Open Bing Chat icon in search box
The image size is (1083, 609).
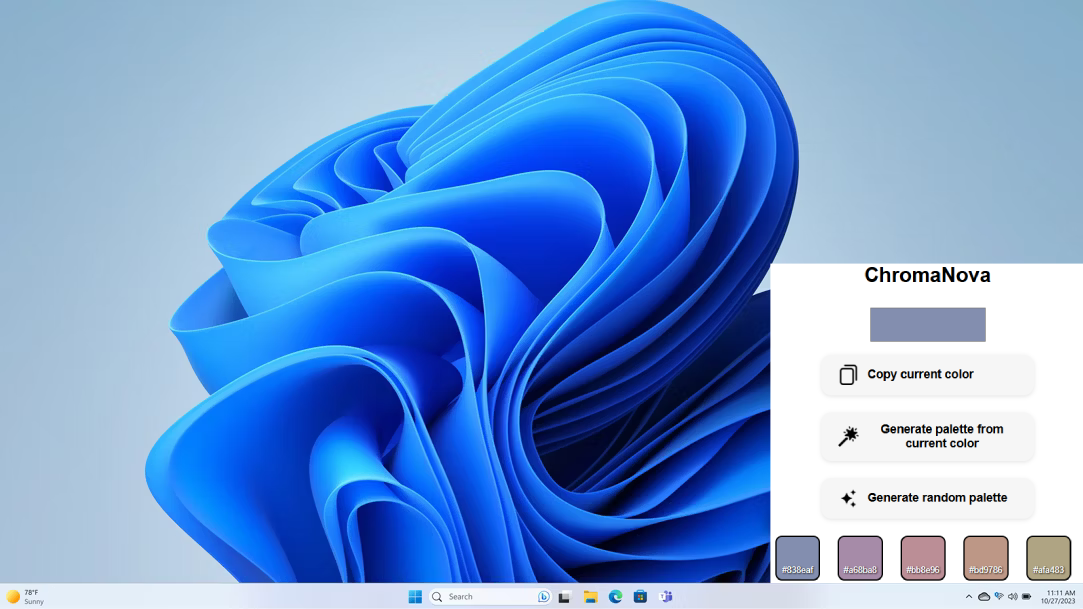coord(544,597)
